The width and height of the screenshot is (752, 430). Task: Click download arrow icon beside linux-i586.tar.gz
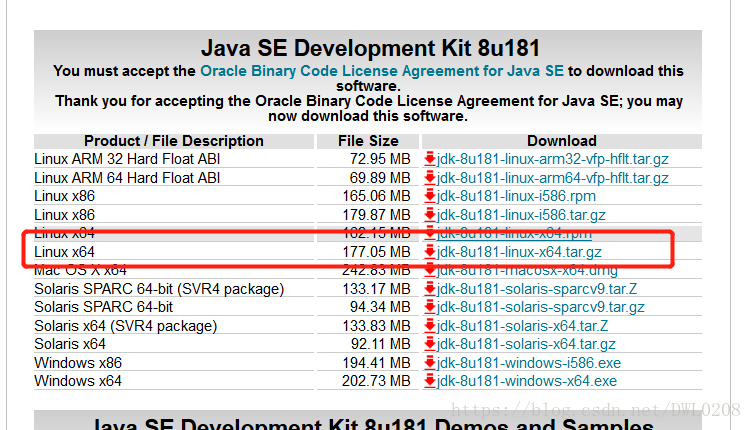(430, 214)
